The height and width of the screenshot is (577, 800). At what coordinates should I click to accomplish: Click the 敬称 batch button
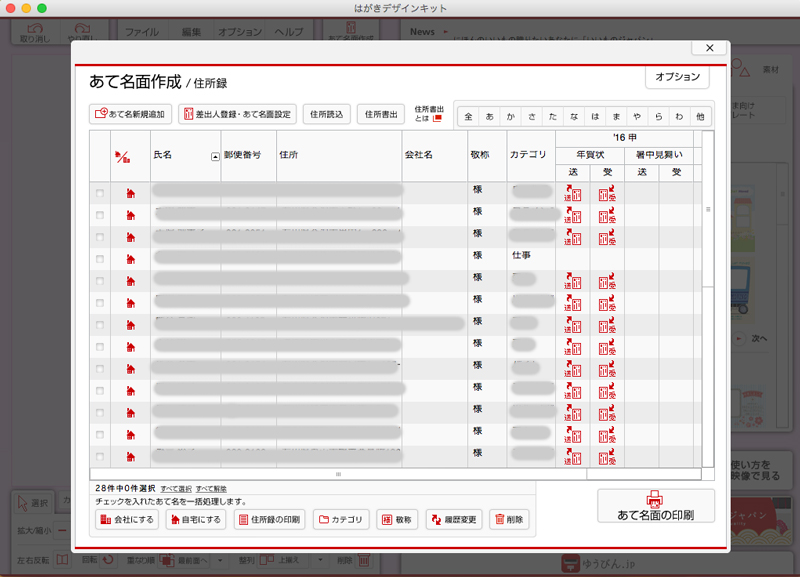click(397, 519)
